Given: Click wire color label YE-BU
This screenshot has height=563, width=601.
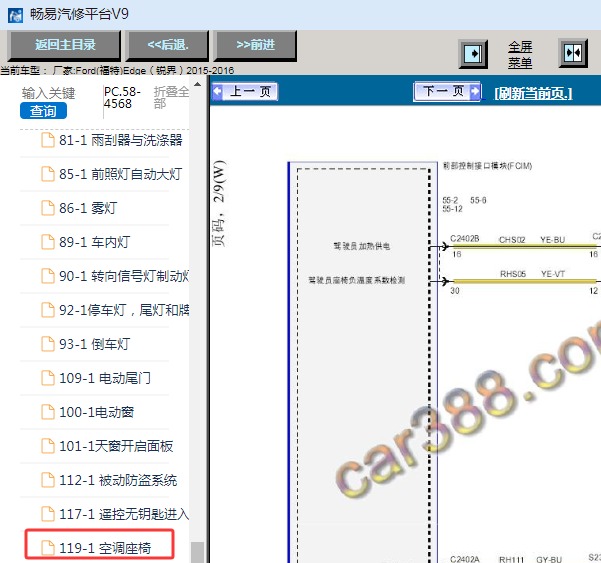Looking at the screenshot, I should (552, 240).
